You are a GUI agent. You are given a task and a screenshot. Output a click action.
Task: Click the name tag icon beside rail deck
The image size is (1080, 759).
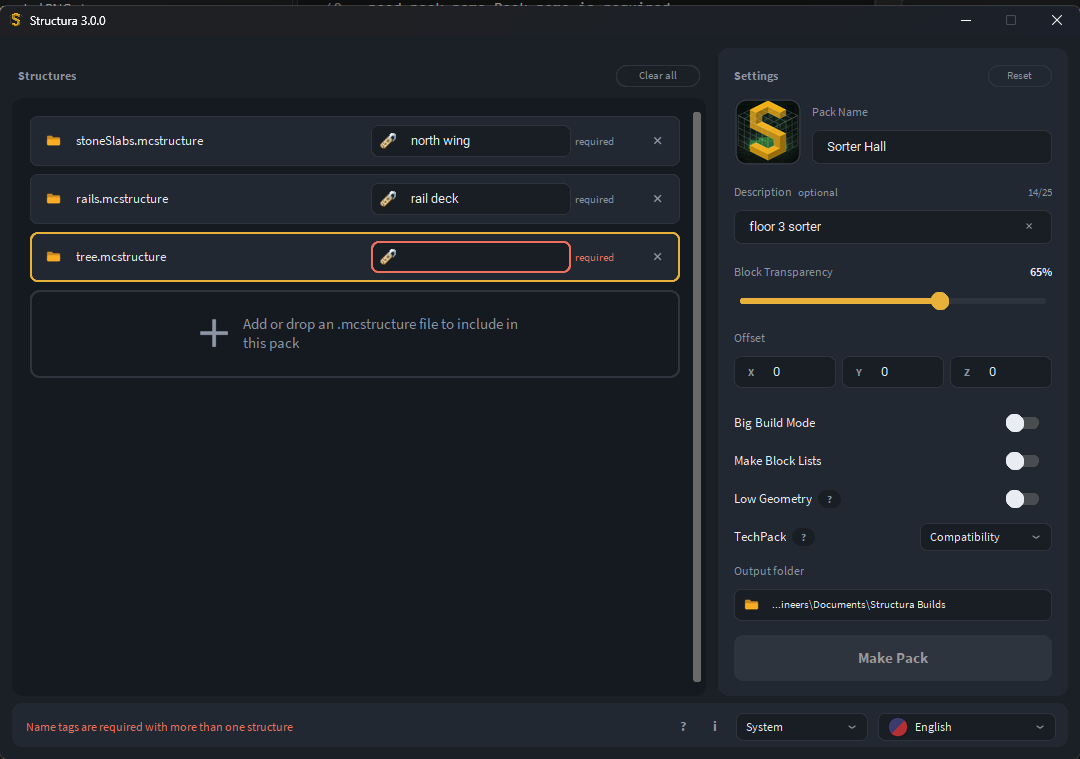pyautogui.click(x=388, y=198)
